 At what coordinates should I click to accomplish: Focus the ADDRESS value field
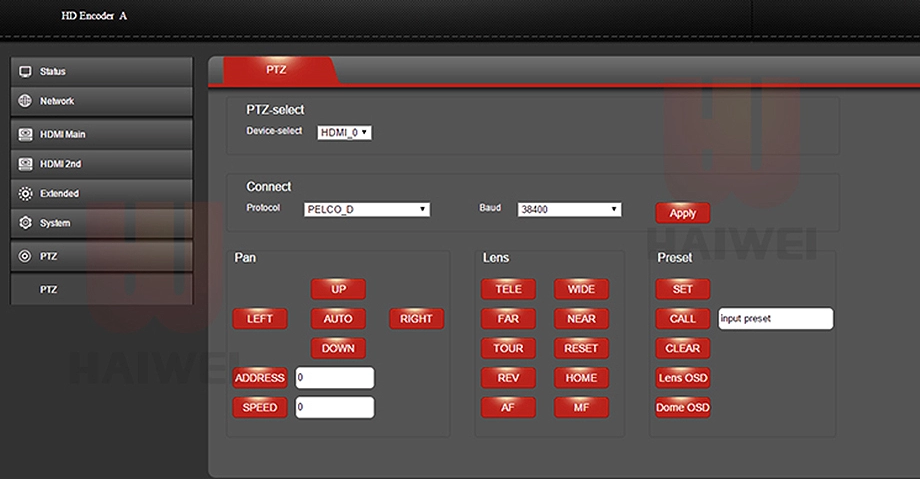[x=334, y=378]
